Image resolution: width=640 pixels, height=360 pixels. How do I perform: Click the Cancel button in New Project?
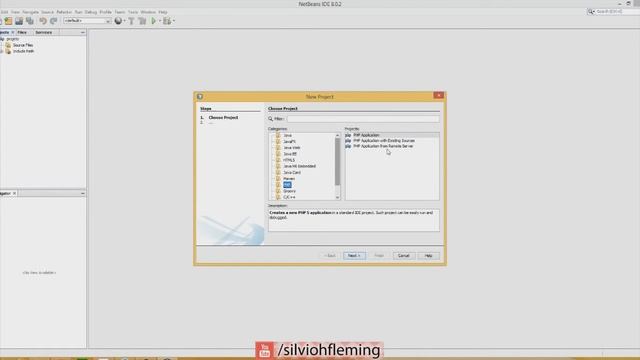tap(404, 256)
